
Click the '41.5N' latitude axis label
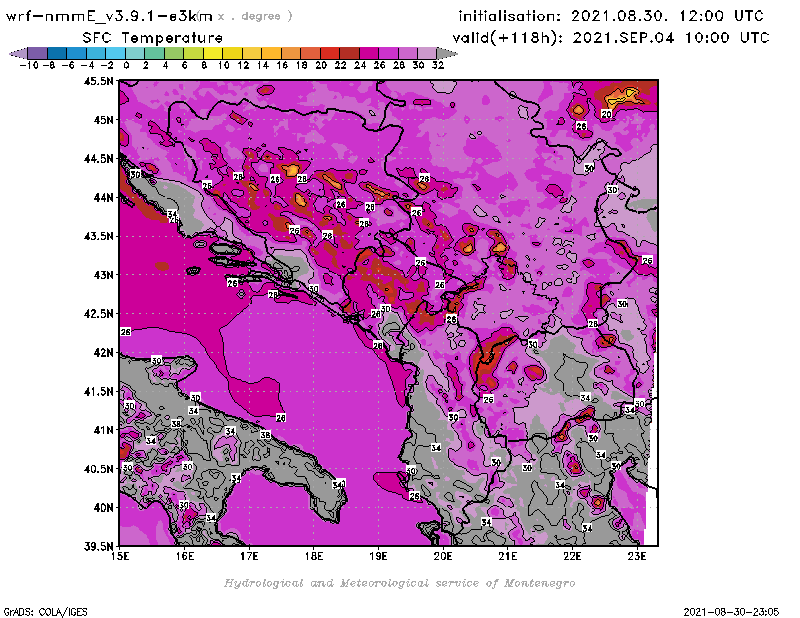[x=98, y=391]
